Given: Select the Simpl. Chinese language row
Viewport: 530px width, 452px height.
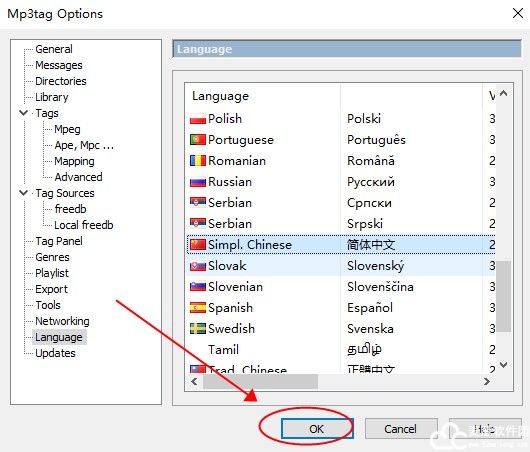Looking at the screenshot, I should (341, 245).
